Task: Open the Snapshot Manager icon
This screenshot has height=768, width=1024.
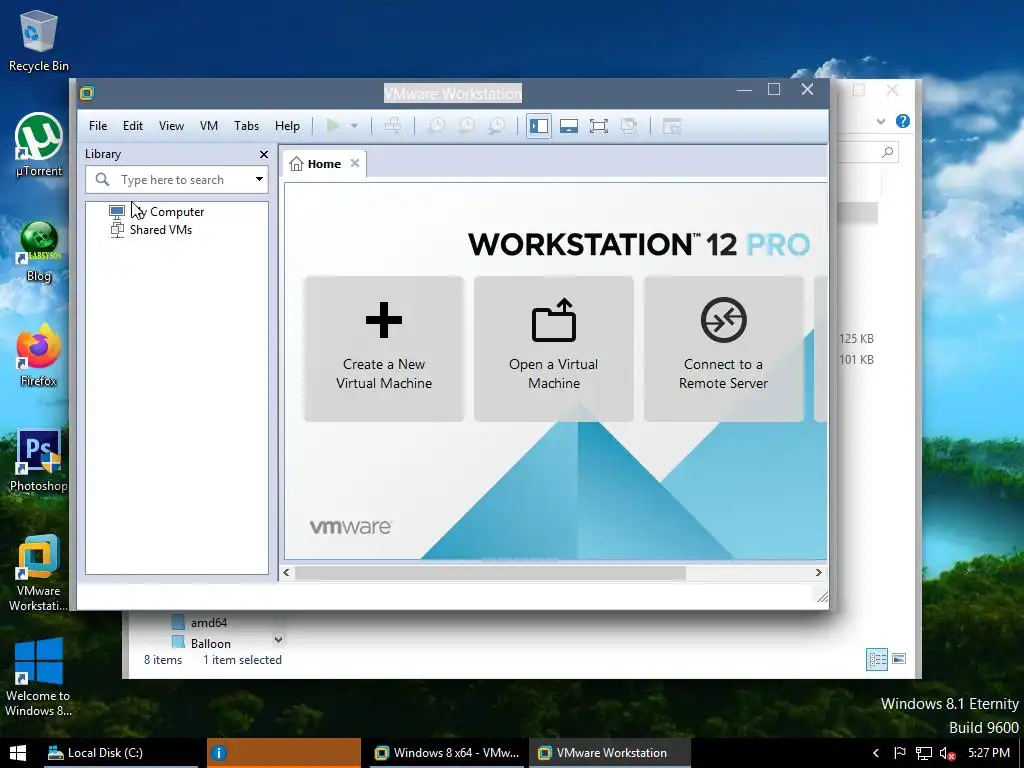Action: click(497, 125)
